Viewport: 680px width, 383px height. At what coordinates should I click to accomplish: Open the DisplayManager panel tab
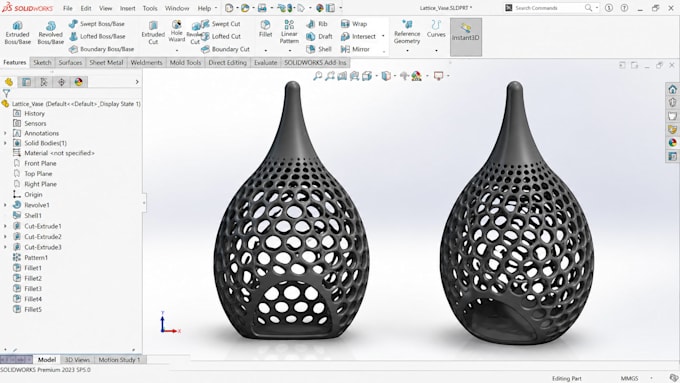click(78, 82)
